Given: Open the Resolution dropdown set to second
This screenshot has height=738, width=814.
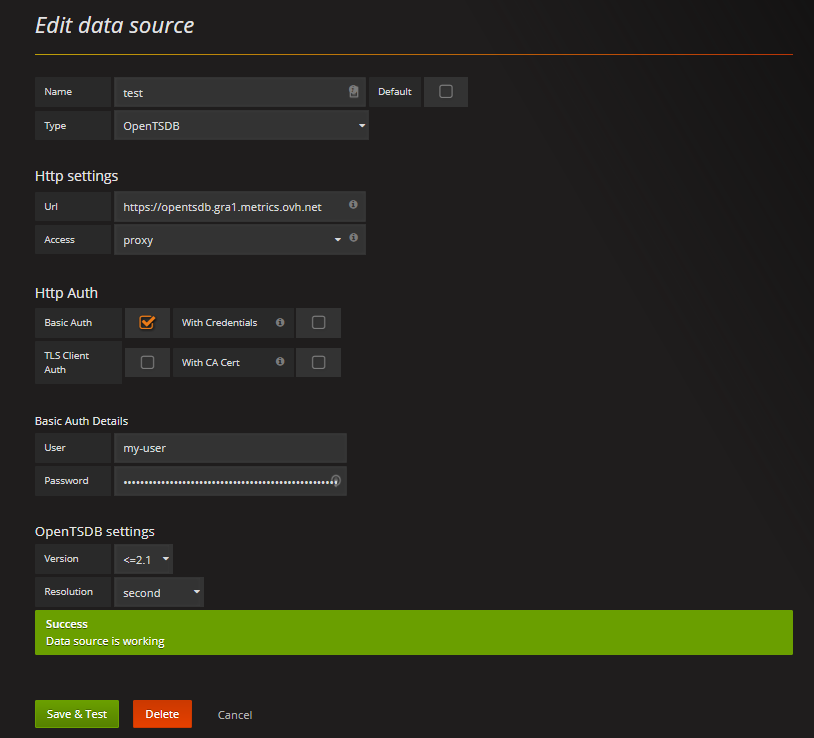Looking at the screenshot, I should click(160, 593).
